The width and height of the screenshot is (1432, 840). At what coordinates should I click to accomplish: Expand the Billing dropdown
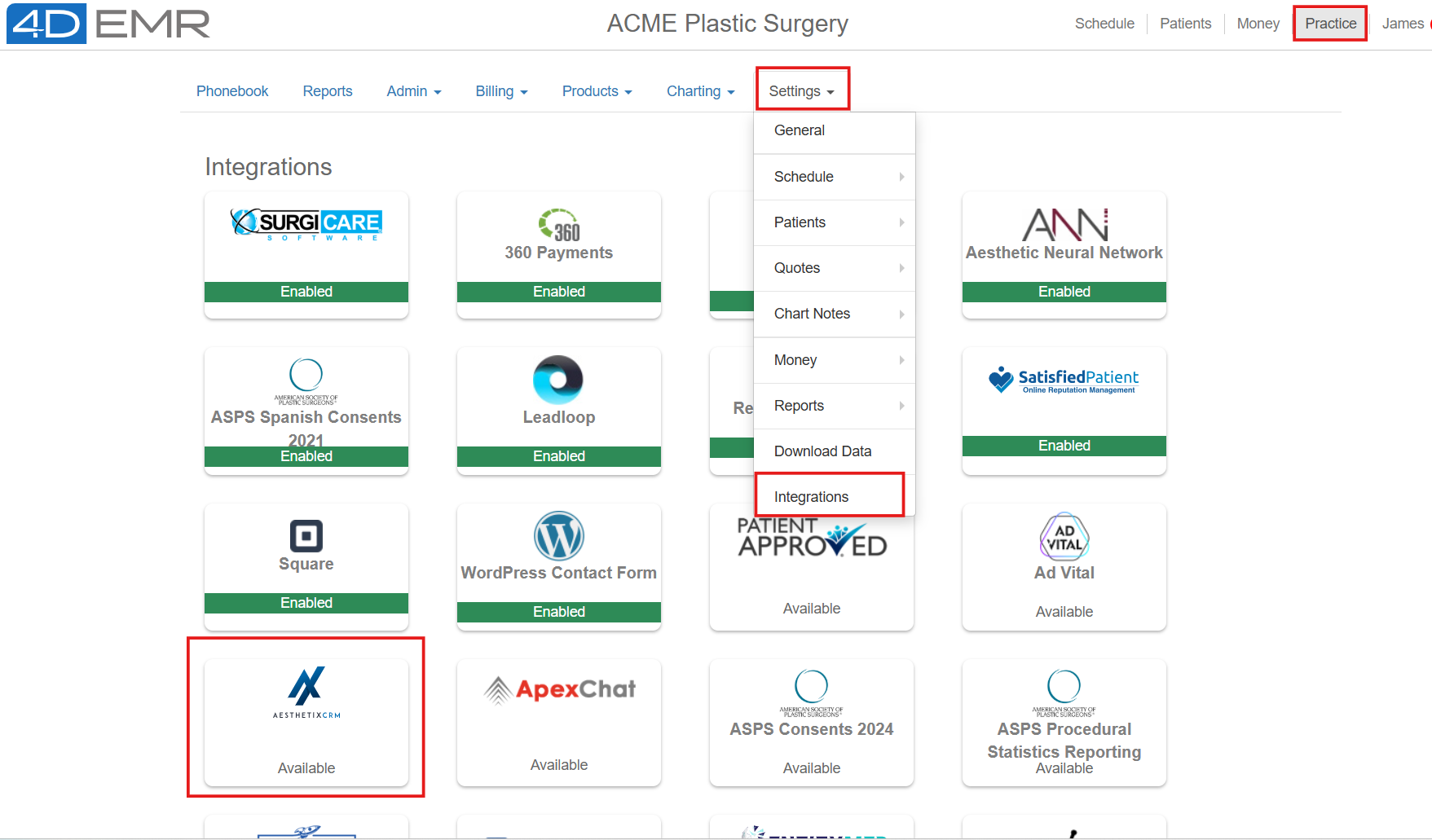coord(501,91)
